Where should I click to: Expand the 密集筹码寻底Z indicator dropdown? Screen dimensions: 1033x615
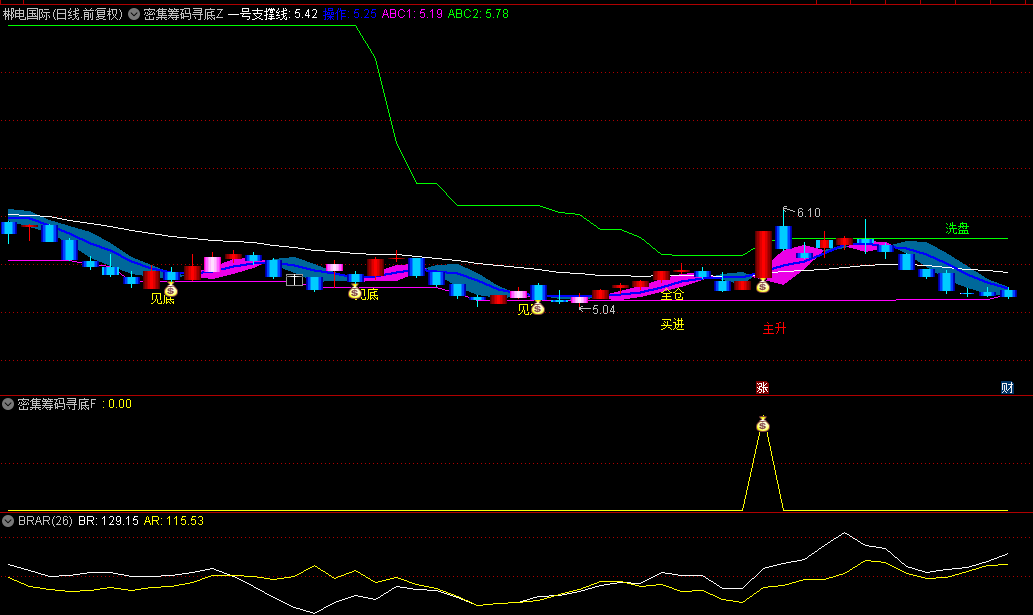point(134,14)
